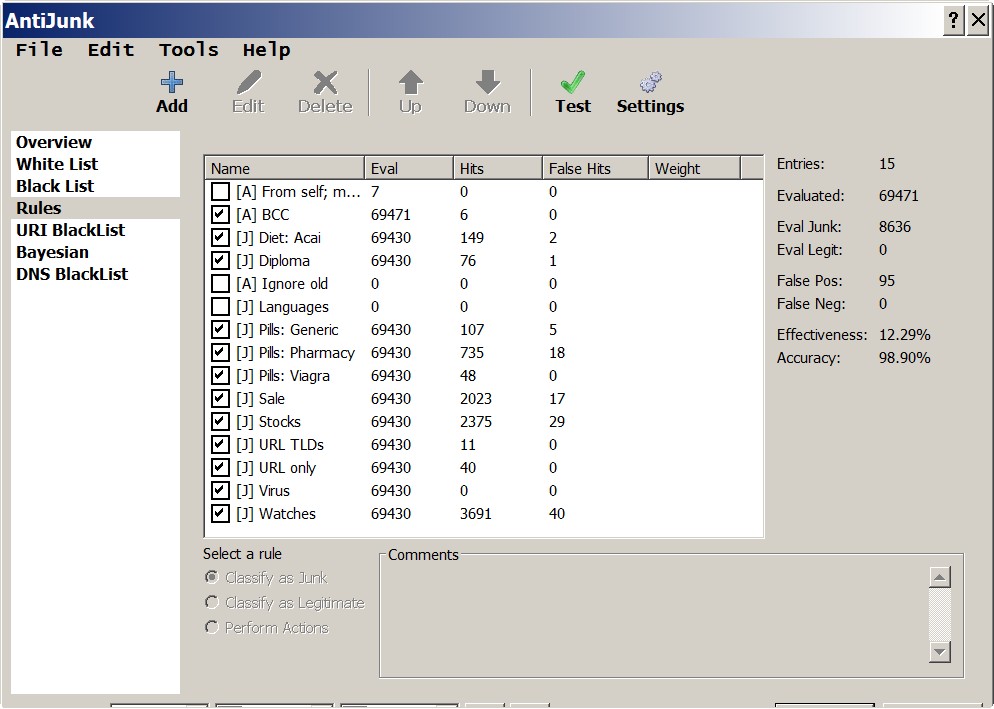Uncheck the Diet: Acai rule checkbox

point(220,238)
